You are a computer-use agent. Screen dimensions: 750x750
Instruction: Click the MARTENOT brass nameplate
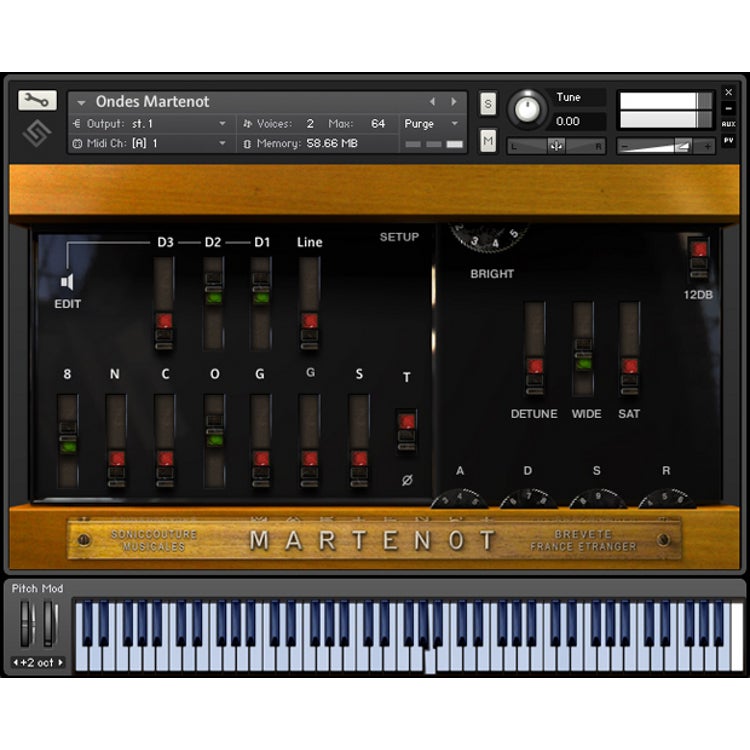pos(375,540)
